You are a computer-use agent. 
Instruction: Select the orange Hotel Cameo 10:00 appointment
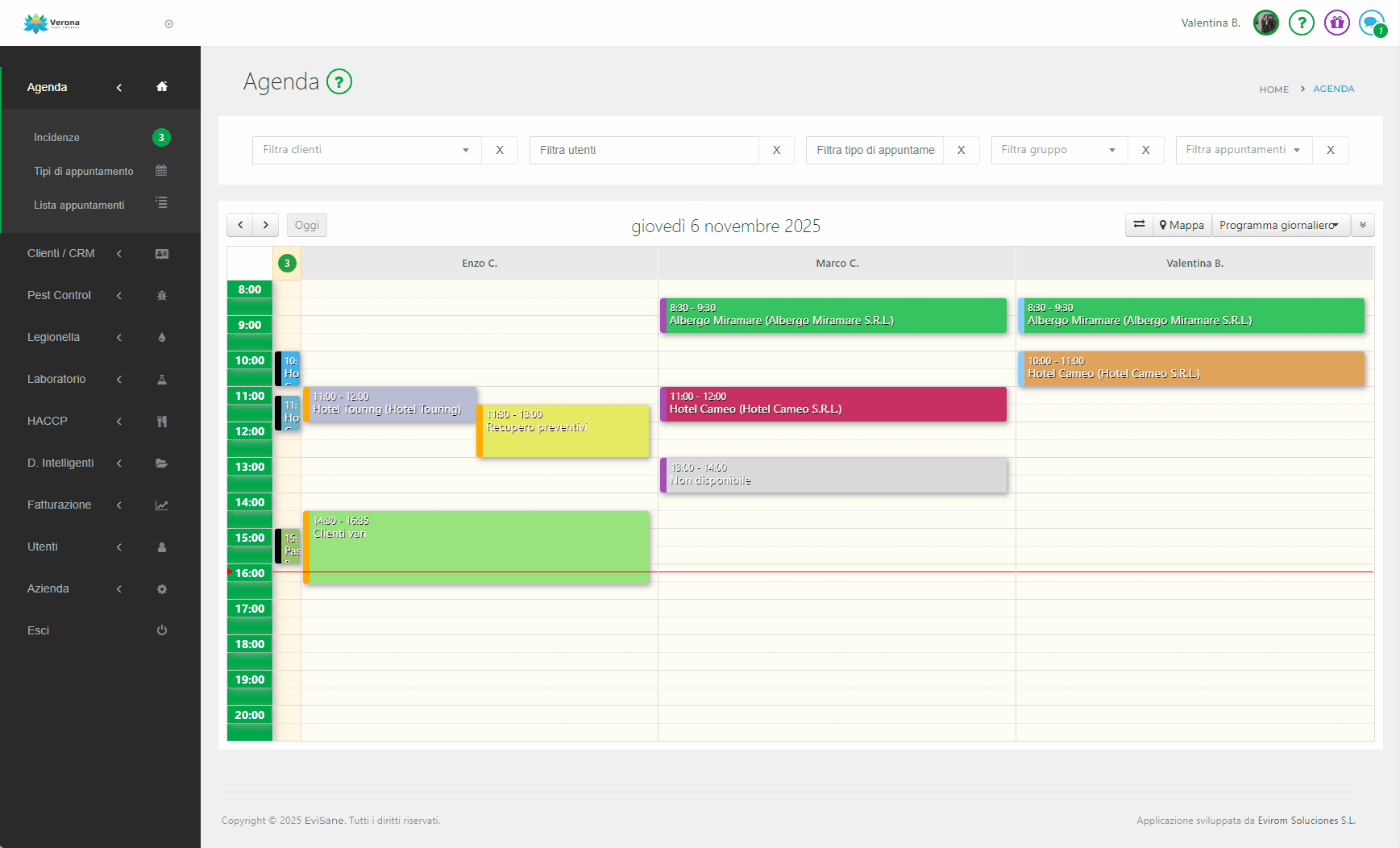click(1193, 368)
